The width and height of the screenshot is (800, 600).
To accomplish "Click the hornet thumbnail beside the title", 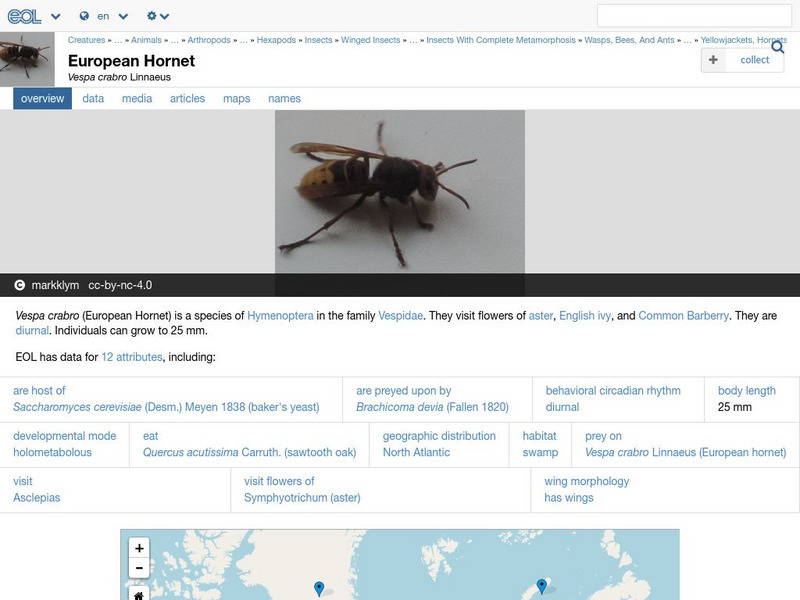I will click(27, 59).
